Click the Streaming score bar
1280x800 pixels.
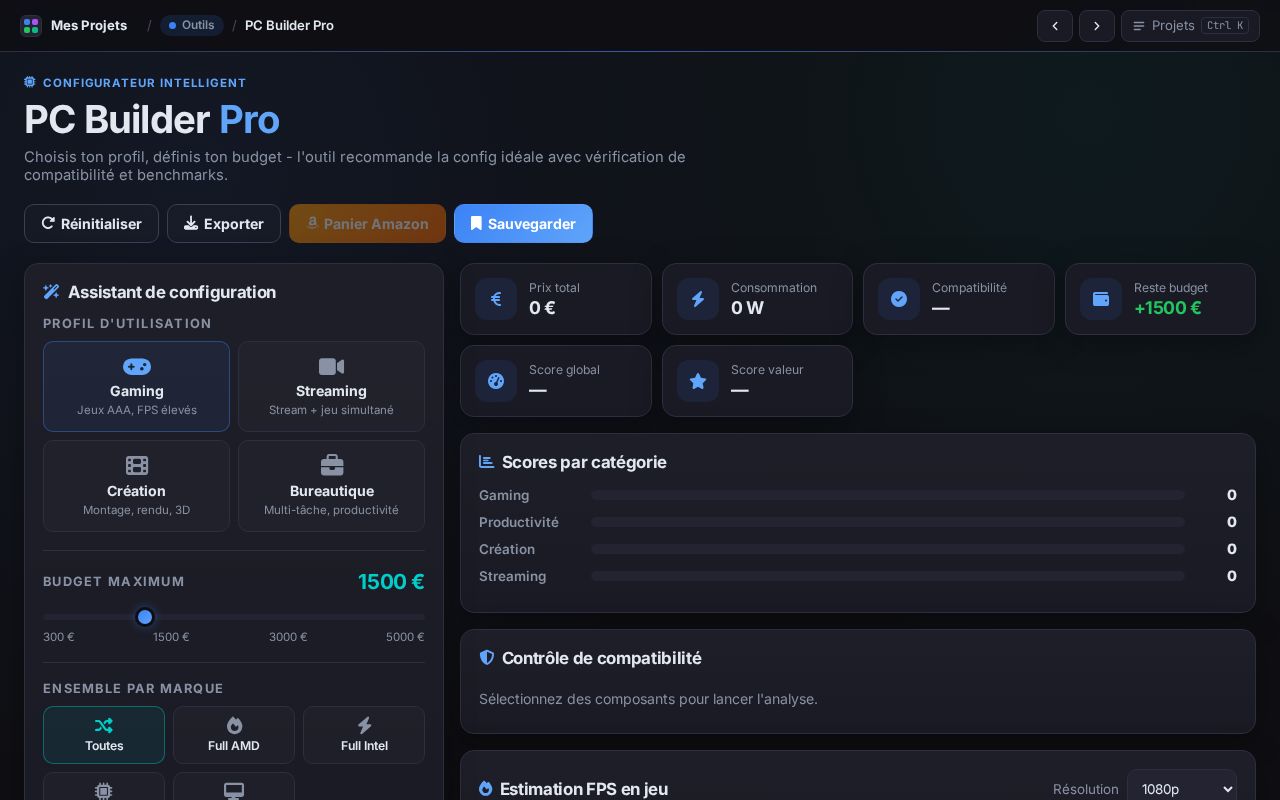[x=888, y=576]
